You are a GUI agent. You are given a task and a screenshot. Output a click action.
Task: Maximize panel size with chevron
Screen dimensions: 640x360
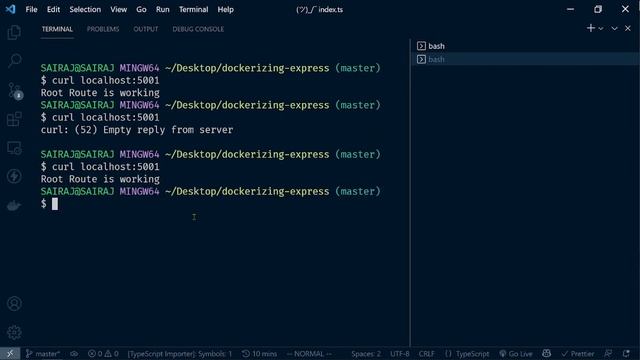point(614,28)
